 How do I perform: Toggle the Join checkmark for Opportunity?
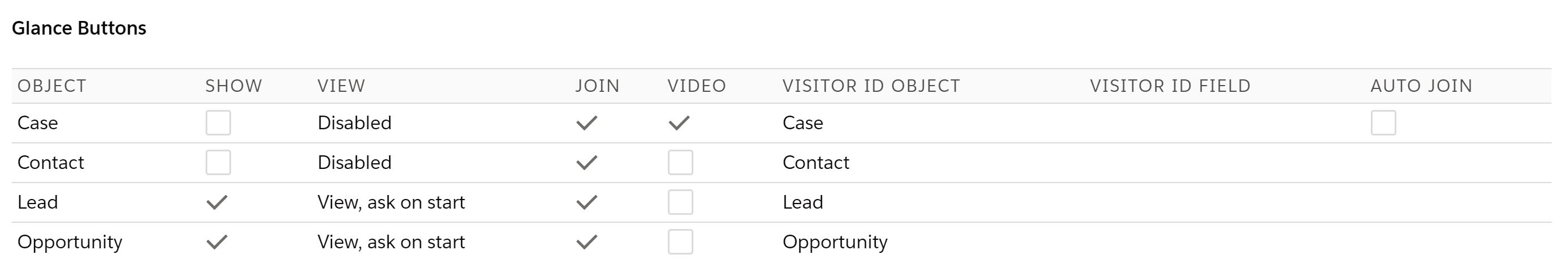coord(586,241)
